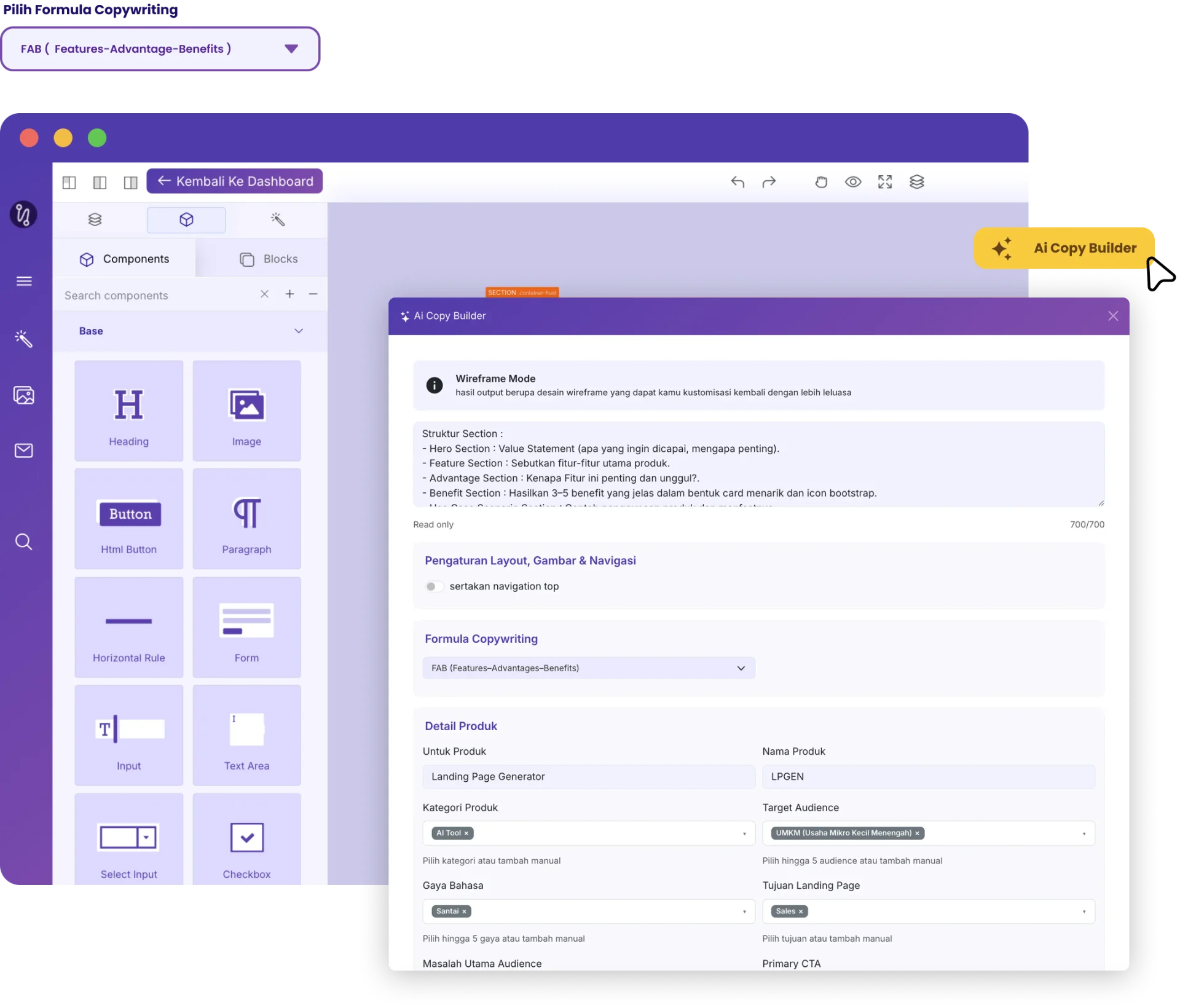Collapse the Base components section
1180x1008 pixels.
299,331
